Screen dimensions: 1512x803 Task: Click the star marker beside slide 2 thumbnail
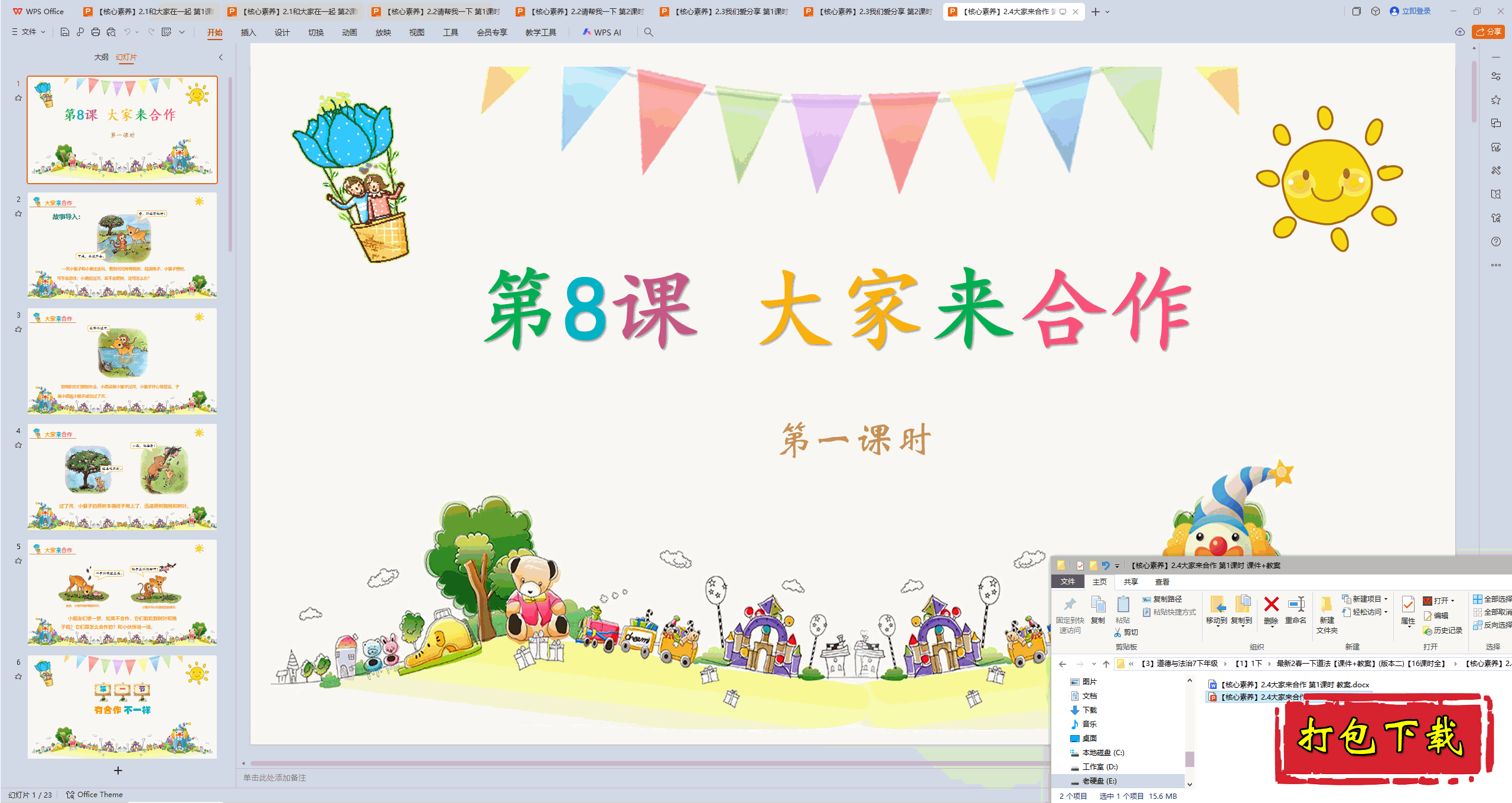[x=18, y=214]
